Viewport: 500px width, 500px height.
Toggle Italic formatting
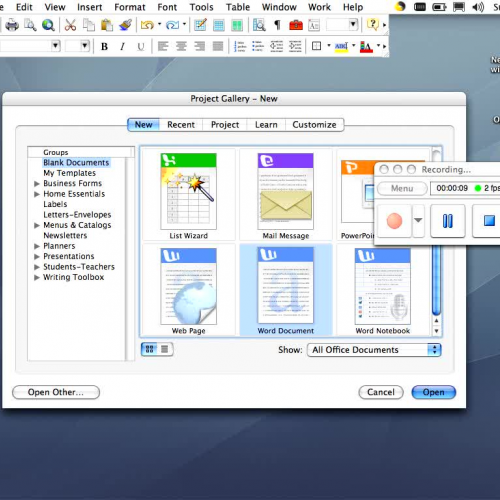coord(123,46)
